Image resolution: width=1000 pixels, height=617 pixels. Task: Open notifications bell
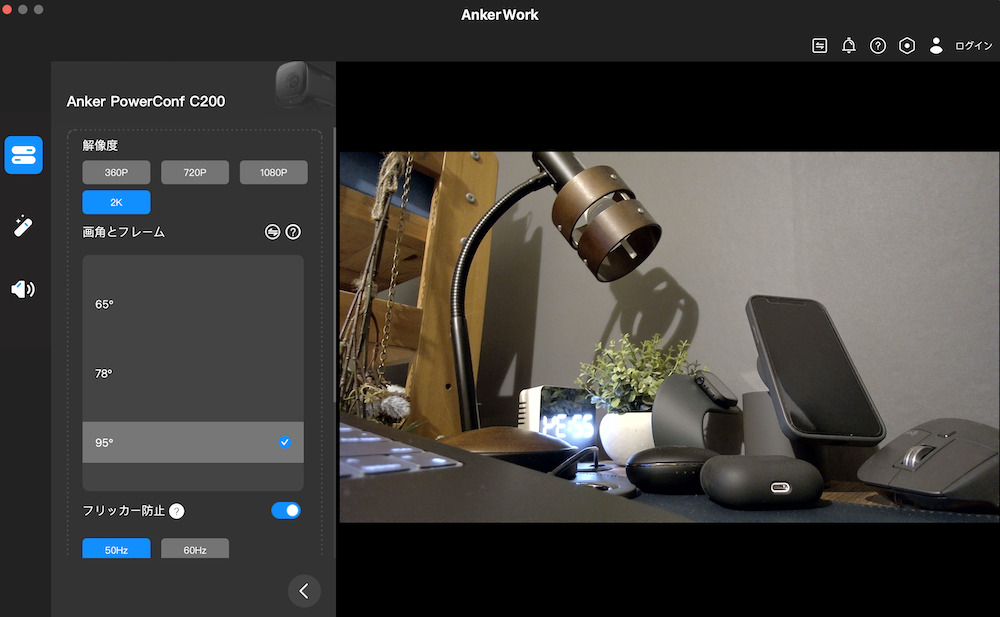[x=849, y=45]
